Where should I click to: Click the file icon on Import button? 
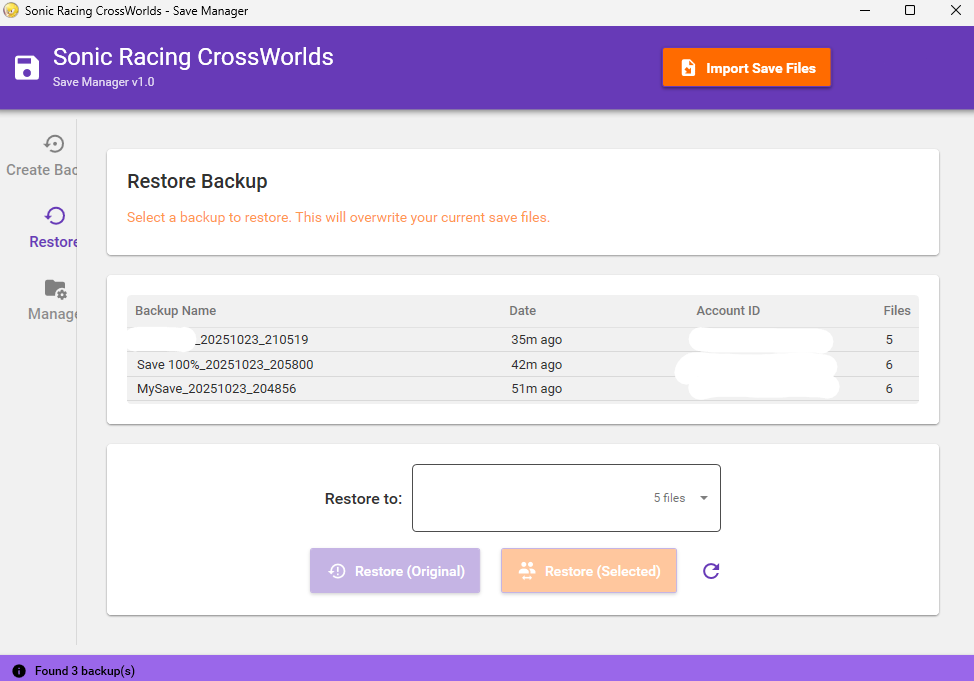[688, 68]
